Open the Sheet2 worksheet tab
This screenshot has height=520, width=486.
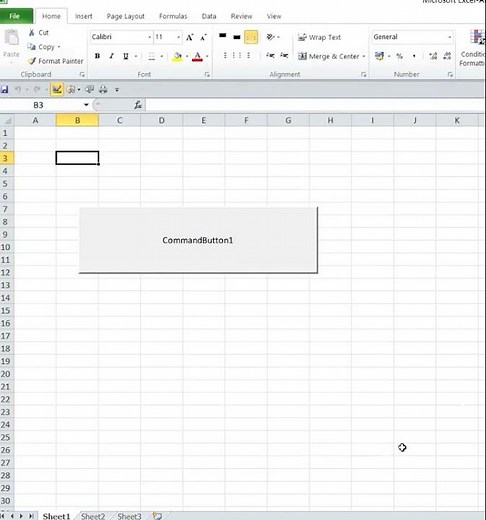(x=93, y=516)
